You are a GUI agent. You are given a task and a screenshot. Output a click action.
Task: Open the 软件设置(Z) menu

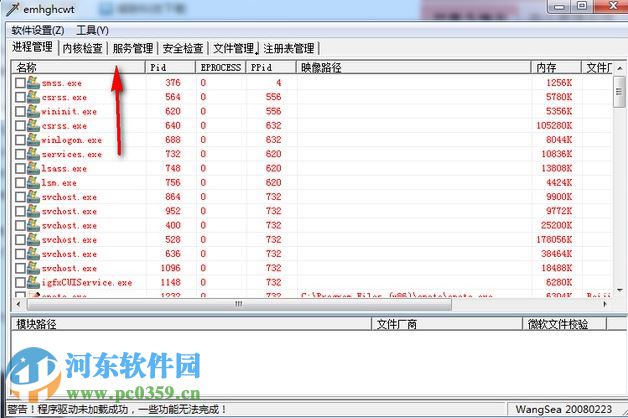click(38, 30)
